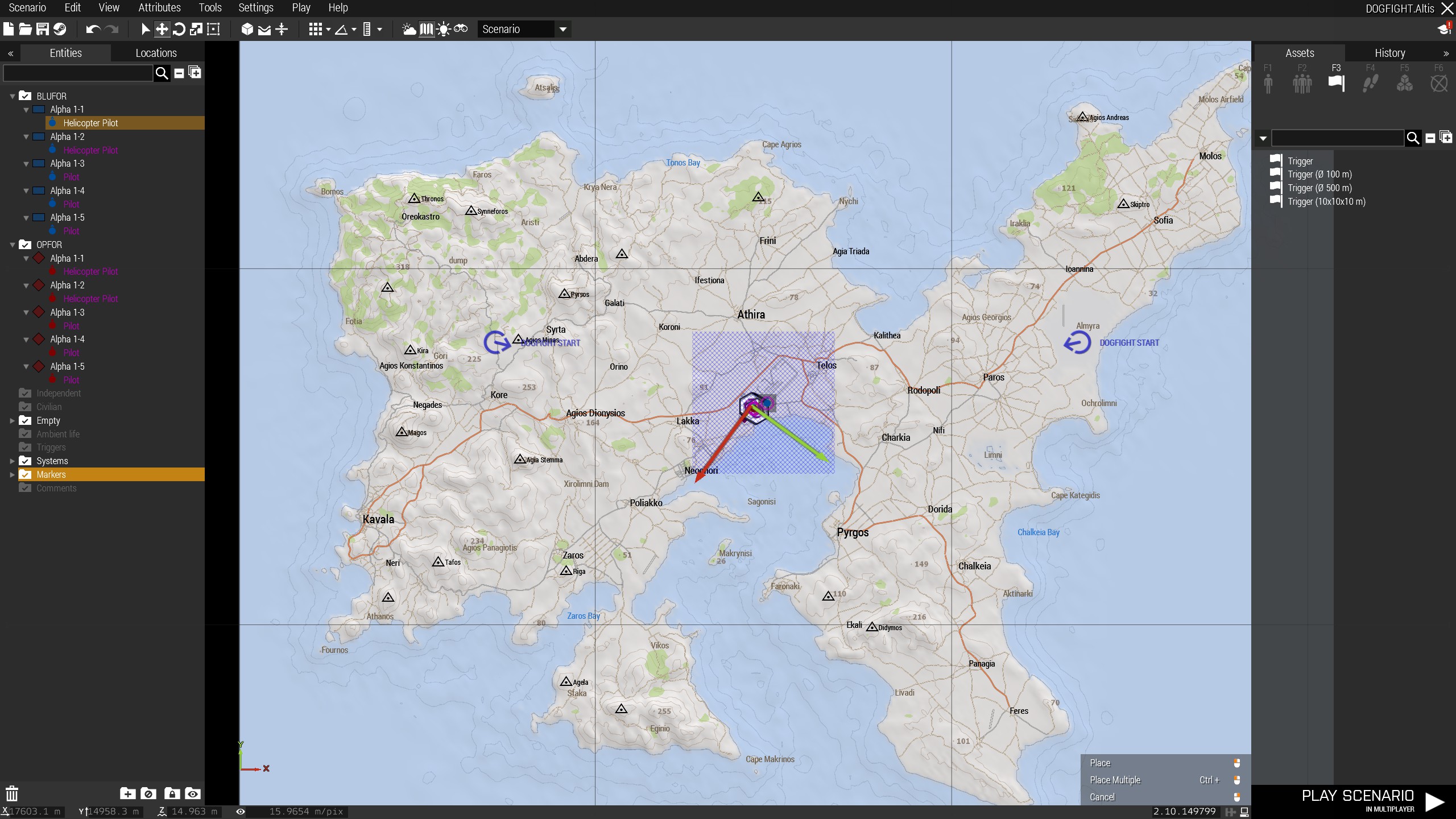Image resolution: width=1456 pixels, height=819 pixels.
Task: Toggle layer visibility eye icon at bottom
Action: 192,793
